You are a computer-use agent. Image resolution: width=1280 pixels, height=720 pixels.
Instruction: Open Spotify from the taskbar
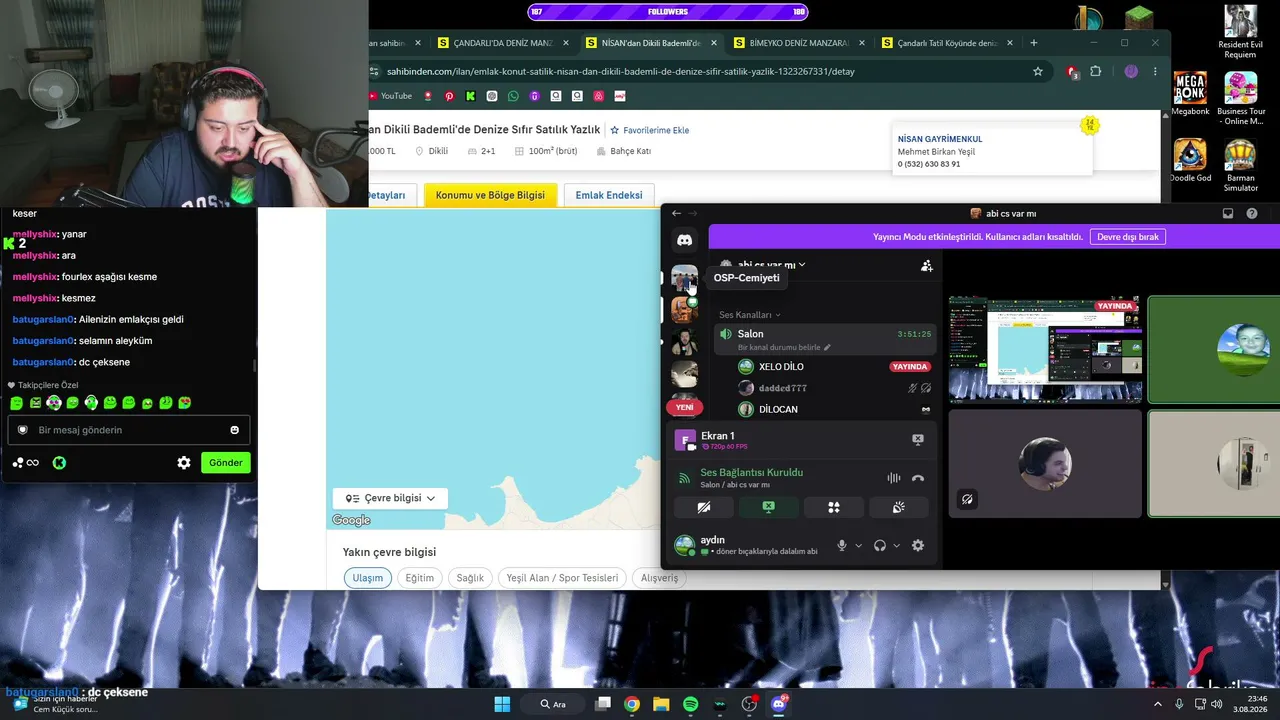tap(690, 704)
